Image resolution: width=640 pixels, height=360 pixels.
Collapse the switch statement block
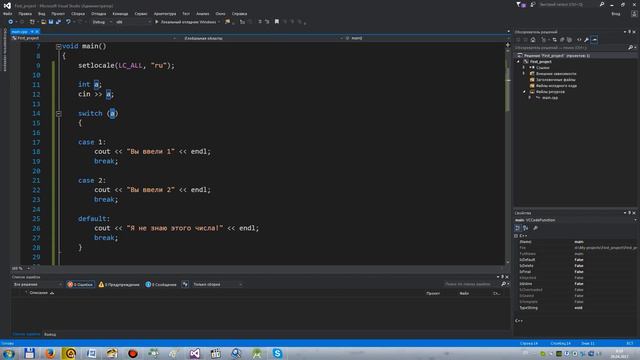point(58,114)
